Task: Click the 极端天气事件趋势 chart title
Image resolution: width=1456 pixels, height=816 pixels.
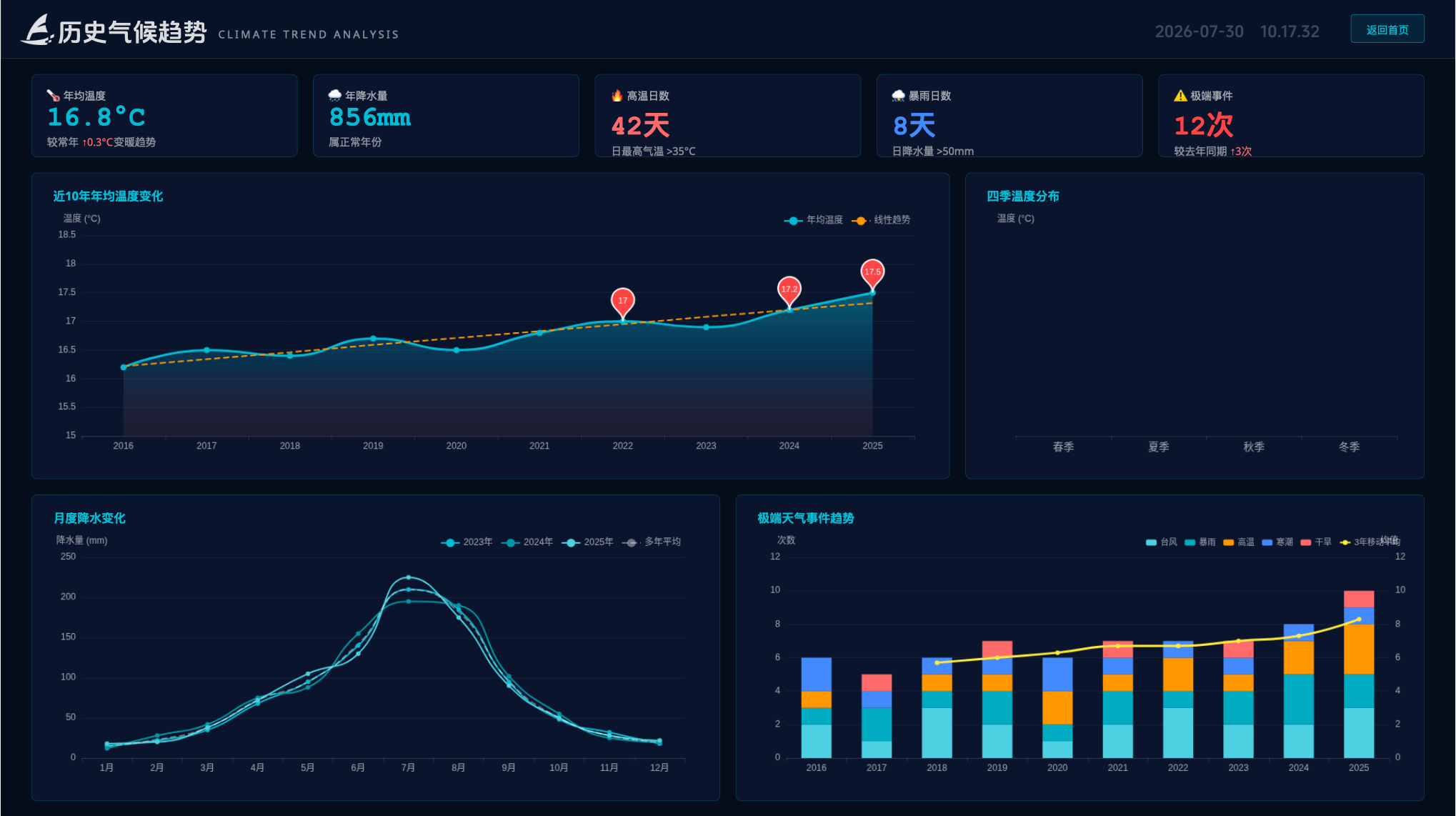Action: (806, 519)
